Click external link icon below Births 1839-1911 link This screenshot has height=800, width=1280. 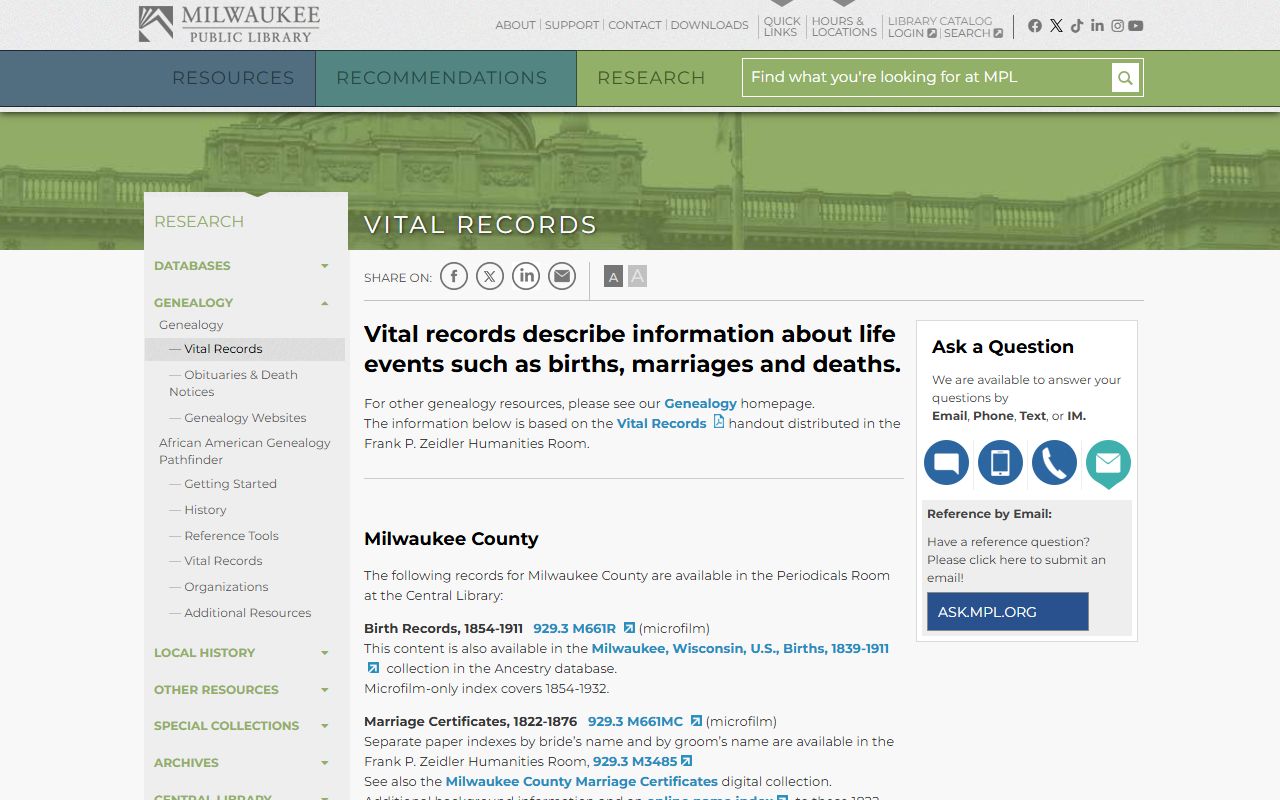point(373,668)
